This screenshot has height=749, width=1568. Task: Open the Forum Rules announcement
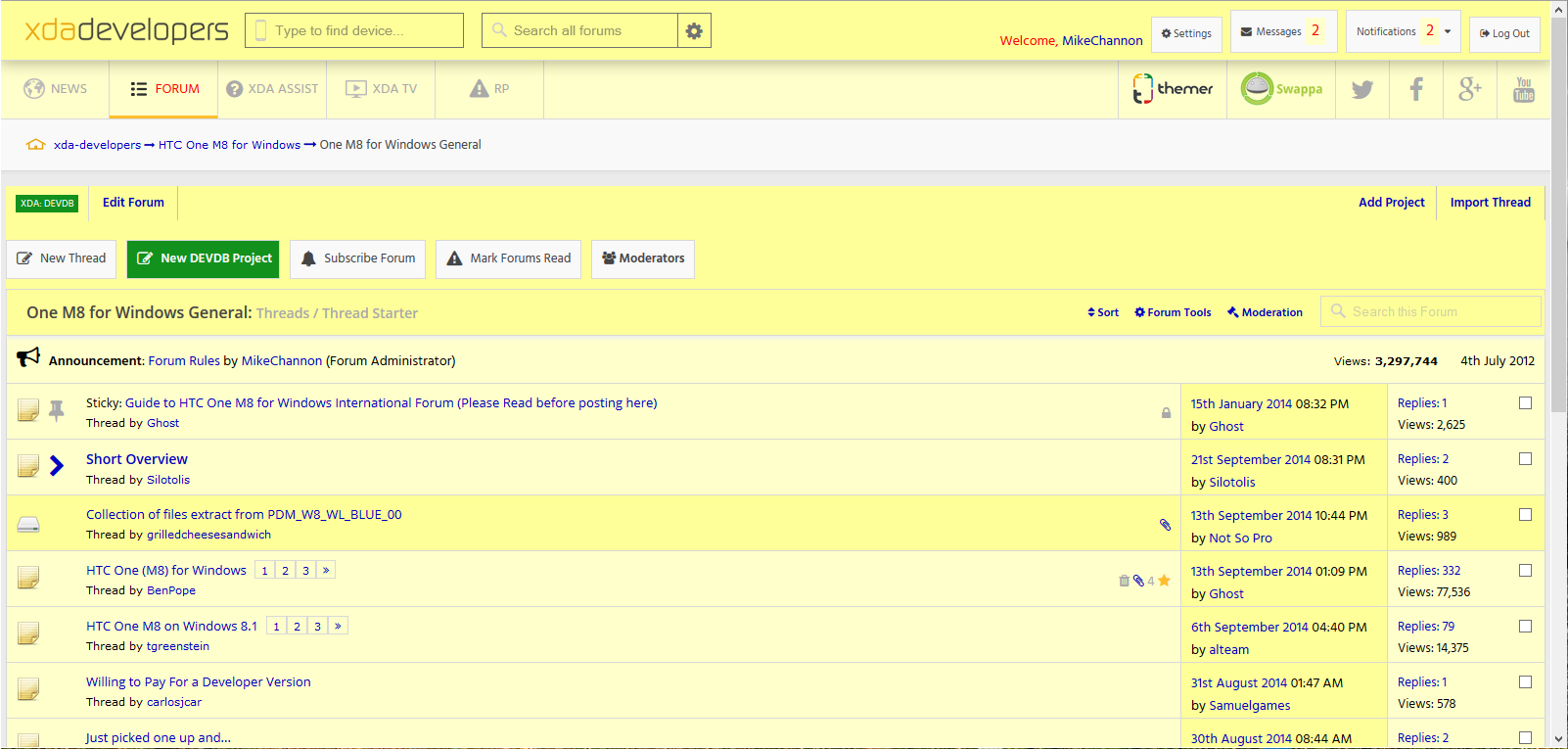[x=184, y=360]
